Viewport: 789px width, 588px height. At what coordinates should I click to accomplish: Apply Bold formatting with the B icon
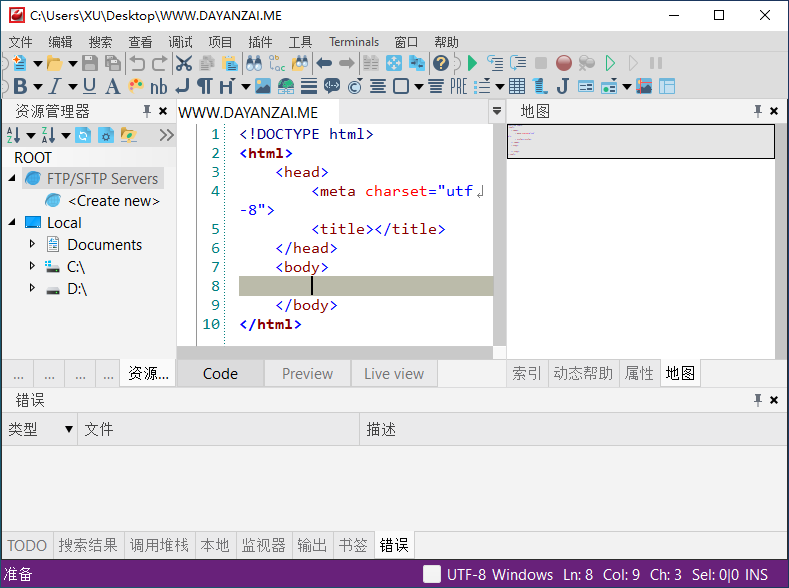click(20, 87)
